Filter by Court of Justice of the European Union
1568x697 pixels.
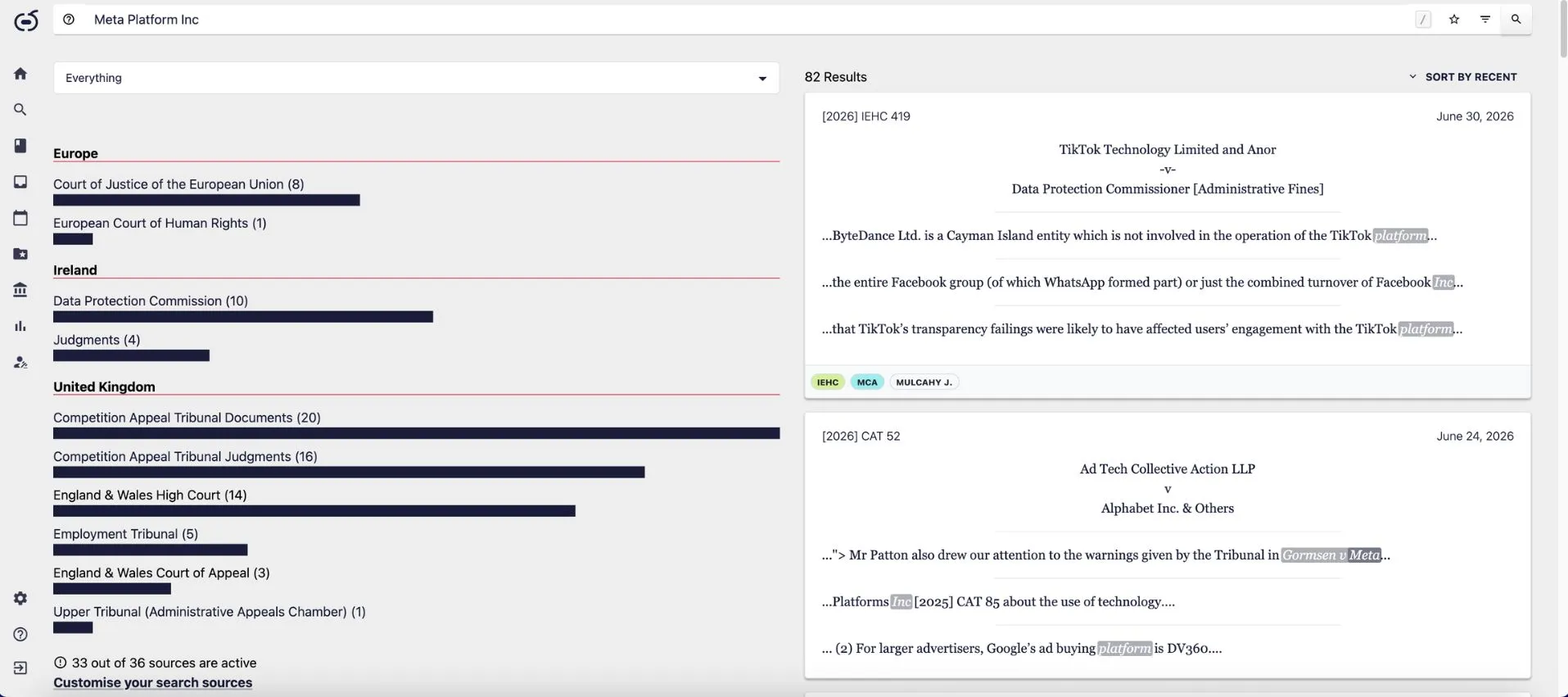coord(178,184)
